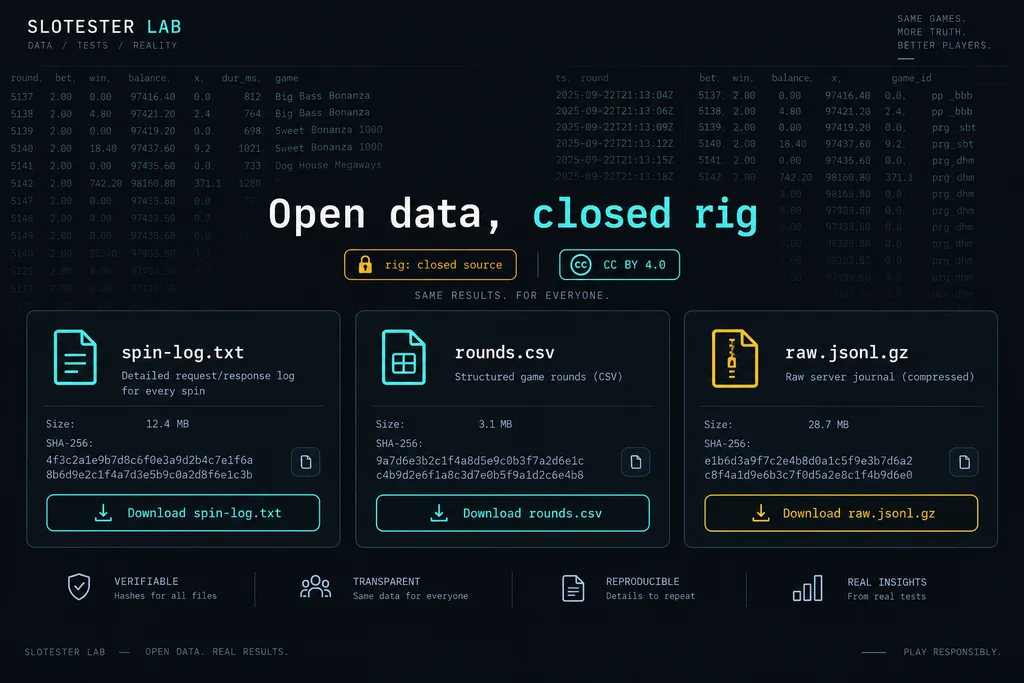The width and height of the screenshot is (1024, 683).
Task: Click the 'dur_ms' column header
Action: [x=239, y=78]
